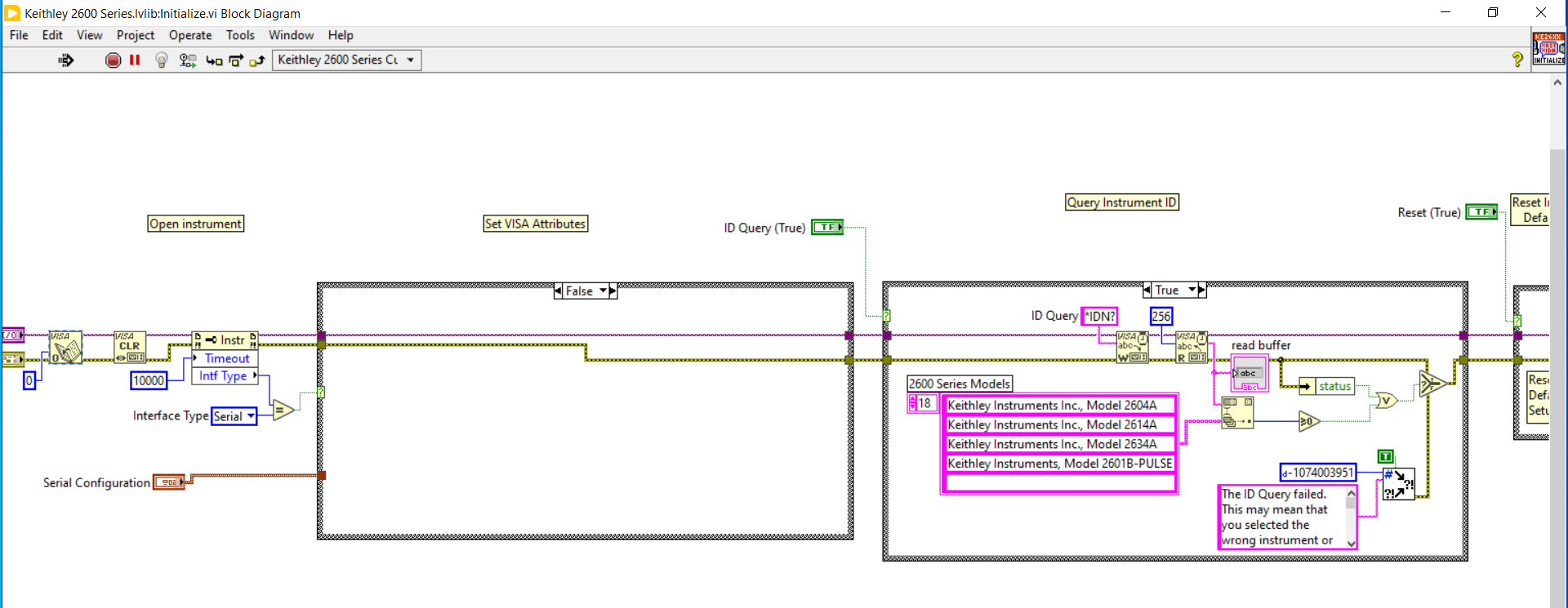The width and height of the screenshot is (1568, 608).
Task: Click the 0 numeric constant near VISA Open
Action: 29,380
